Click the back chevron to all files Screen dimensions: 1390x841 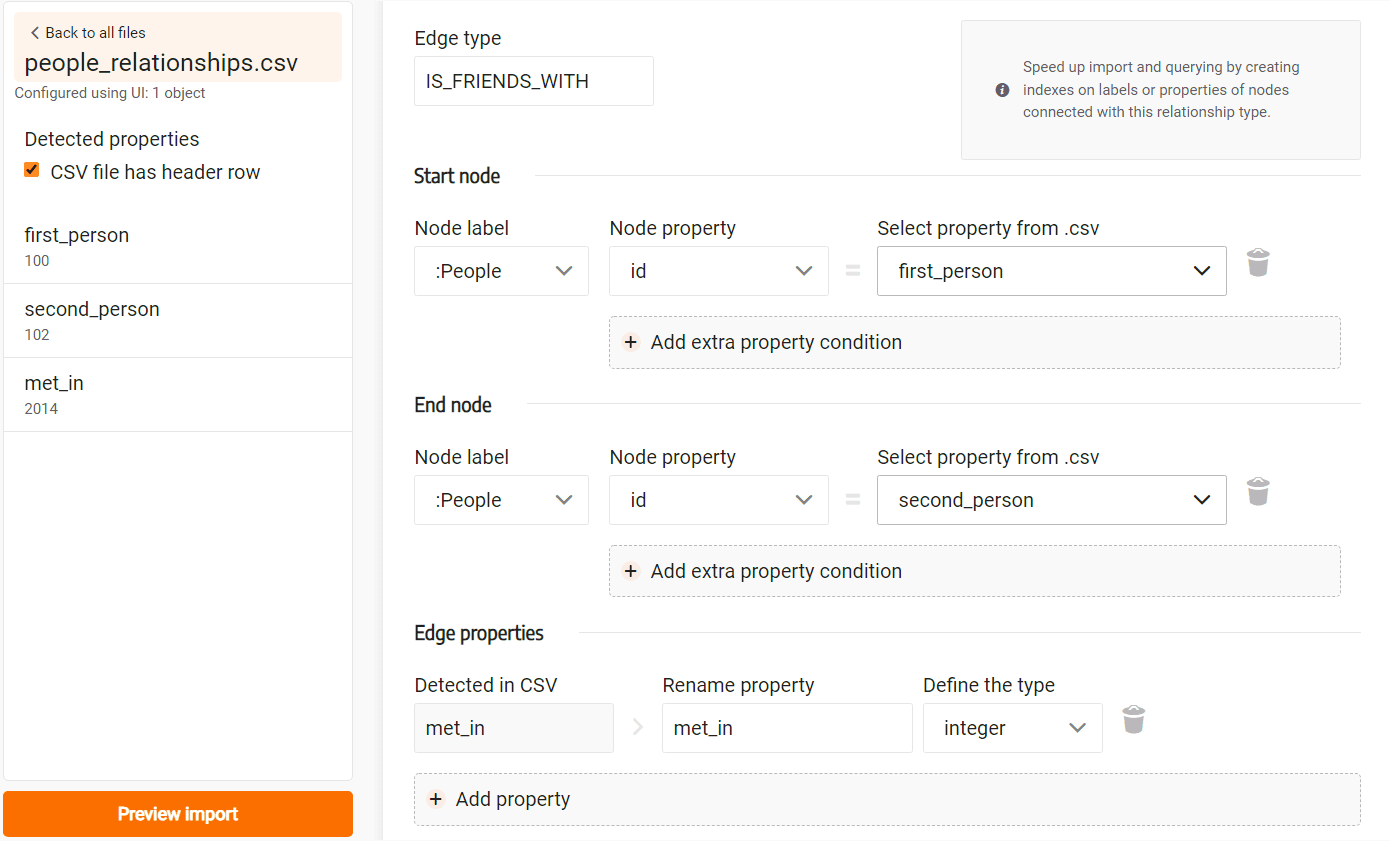click(35, 33)
